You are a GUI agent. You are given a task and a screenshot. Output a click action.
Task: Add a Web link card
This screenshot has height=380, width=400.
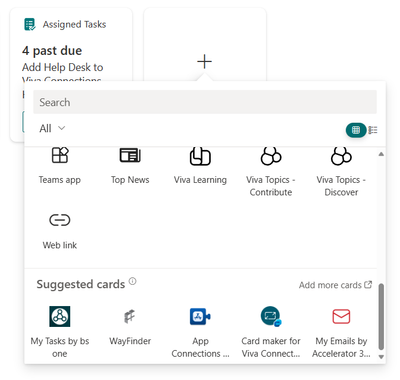pos(60,231)
